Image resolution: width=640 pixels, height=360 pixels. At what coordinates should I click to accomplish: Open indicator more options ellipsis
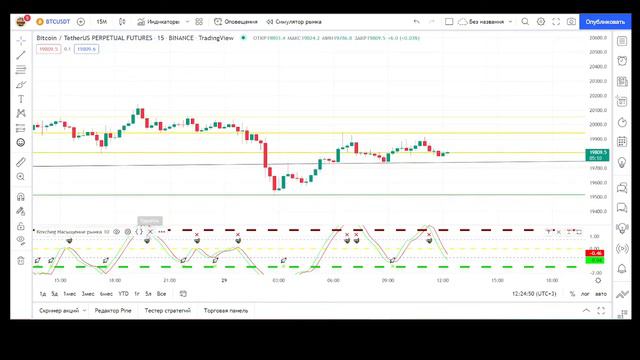tap(162, 232)
